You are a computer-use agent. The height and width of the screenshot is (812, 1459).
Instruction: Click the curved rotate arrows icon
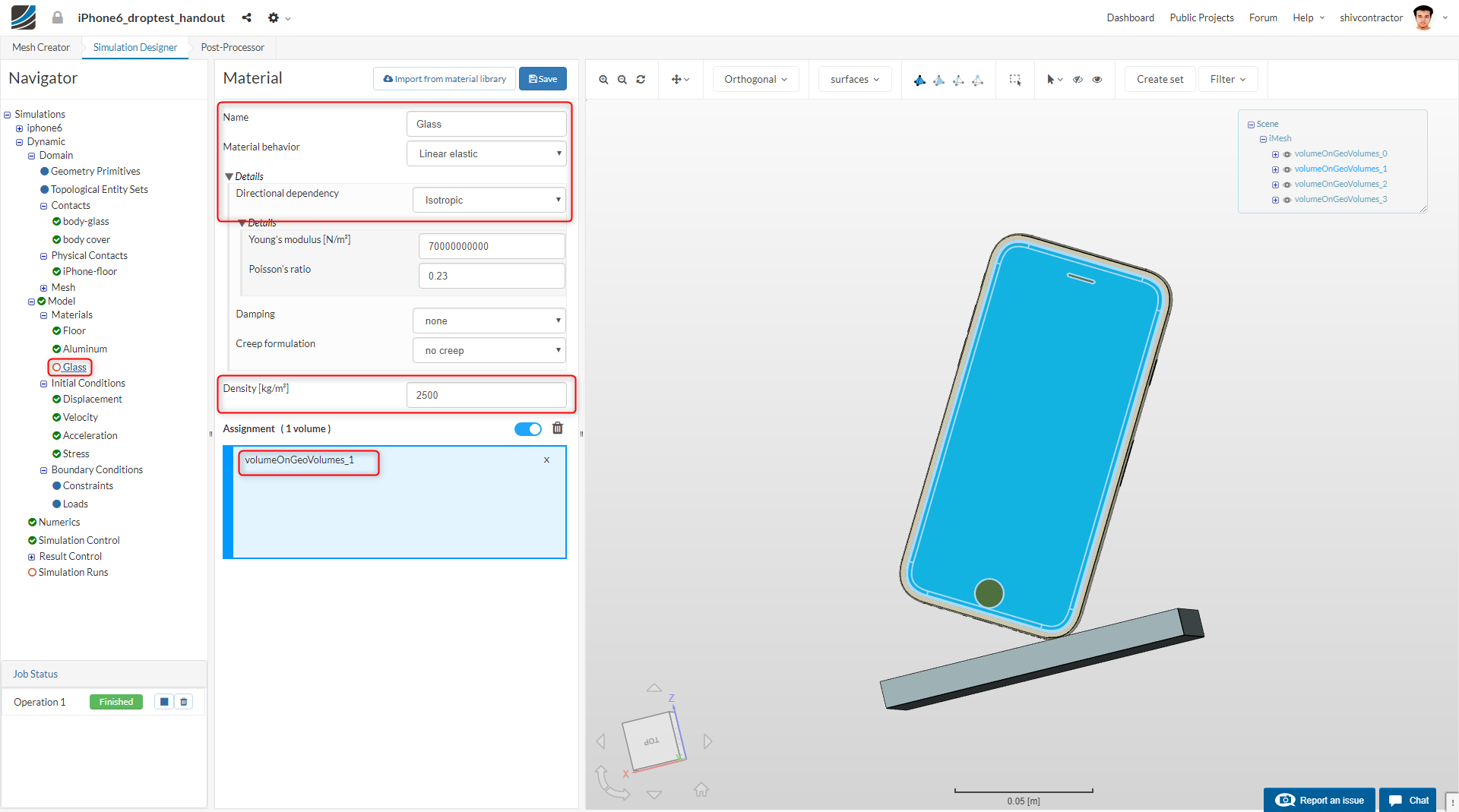pos(612,783)
